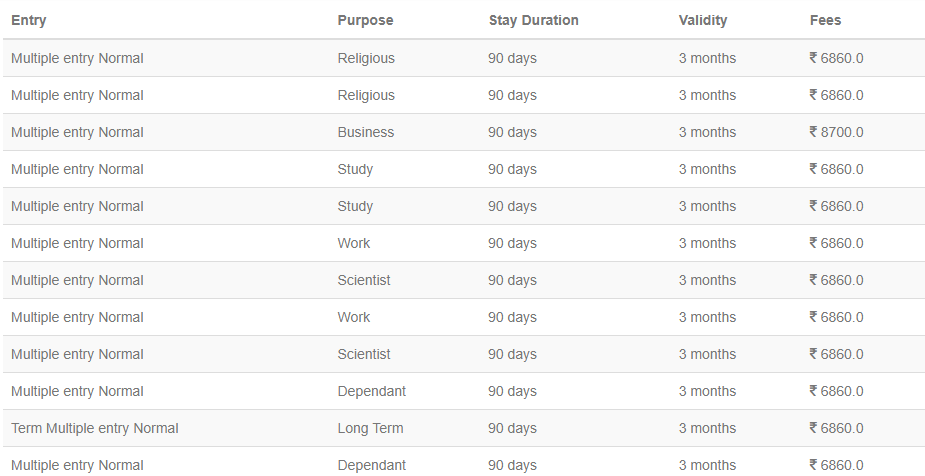Image resolution: width=925 pixels, height=476 pixels.
Task: Click the Term Multiple entry Normal cell
Action: click(x=94, y=428)
